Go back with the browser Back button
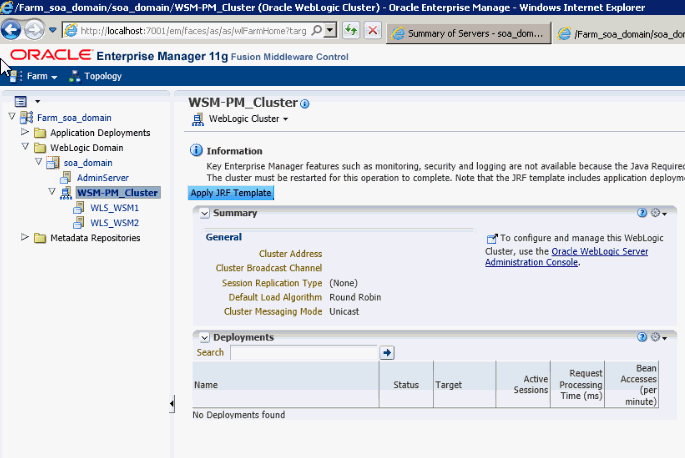The width and height of the screenshot is (685, 458). (11, 30)
